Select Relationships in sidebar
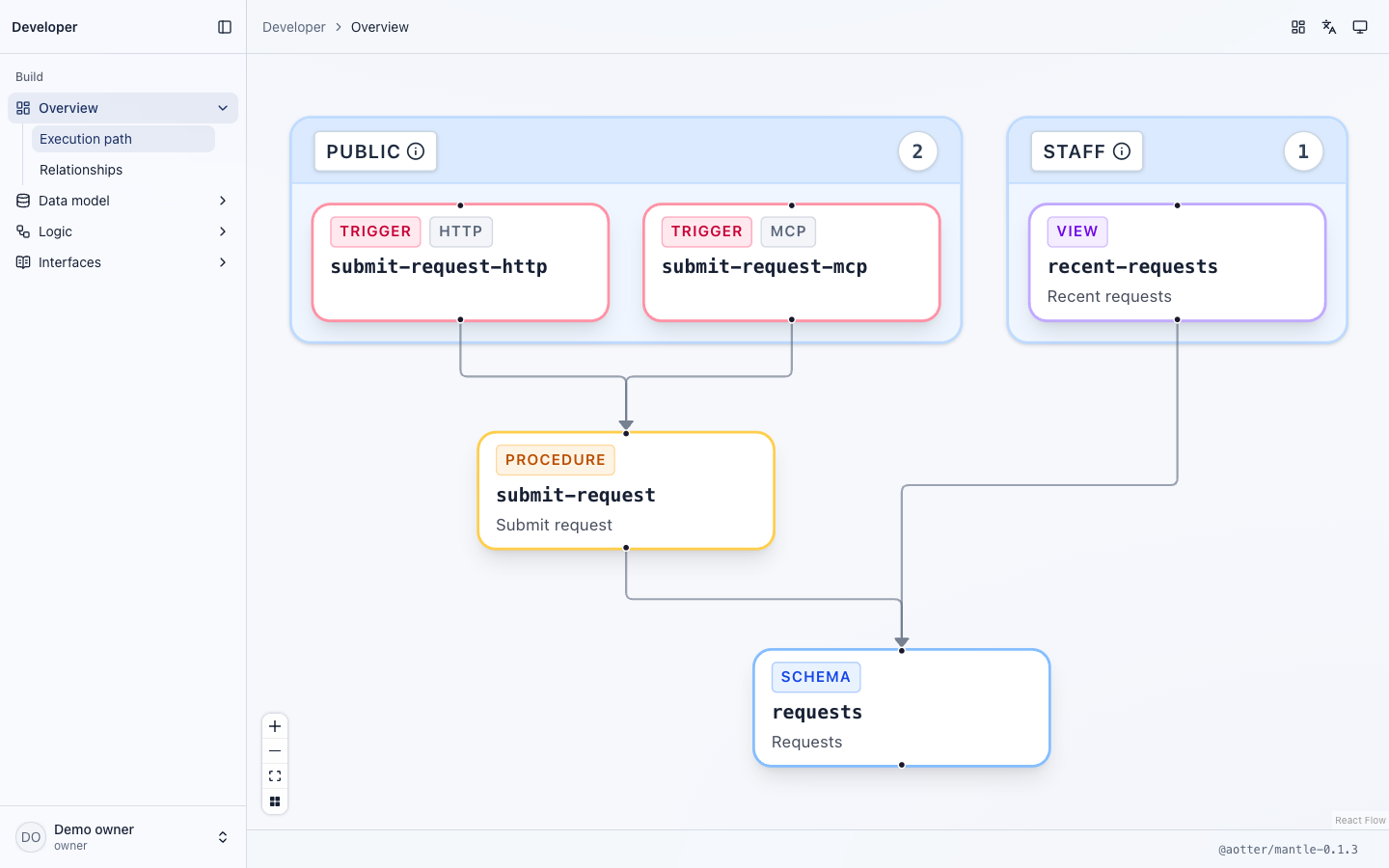This screenshot has width=1389, height=868. pos(123,170)
